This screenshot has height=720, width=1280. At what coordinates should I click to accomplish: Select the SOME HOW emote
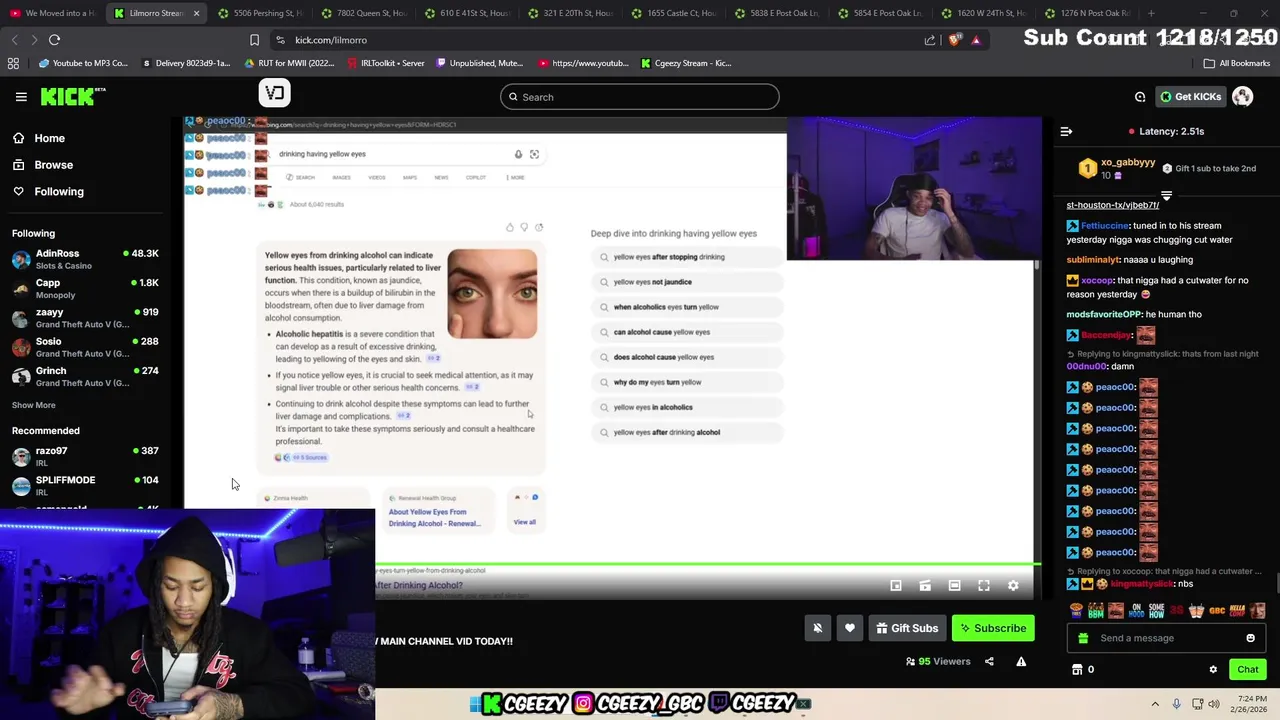click(1157, 610)
